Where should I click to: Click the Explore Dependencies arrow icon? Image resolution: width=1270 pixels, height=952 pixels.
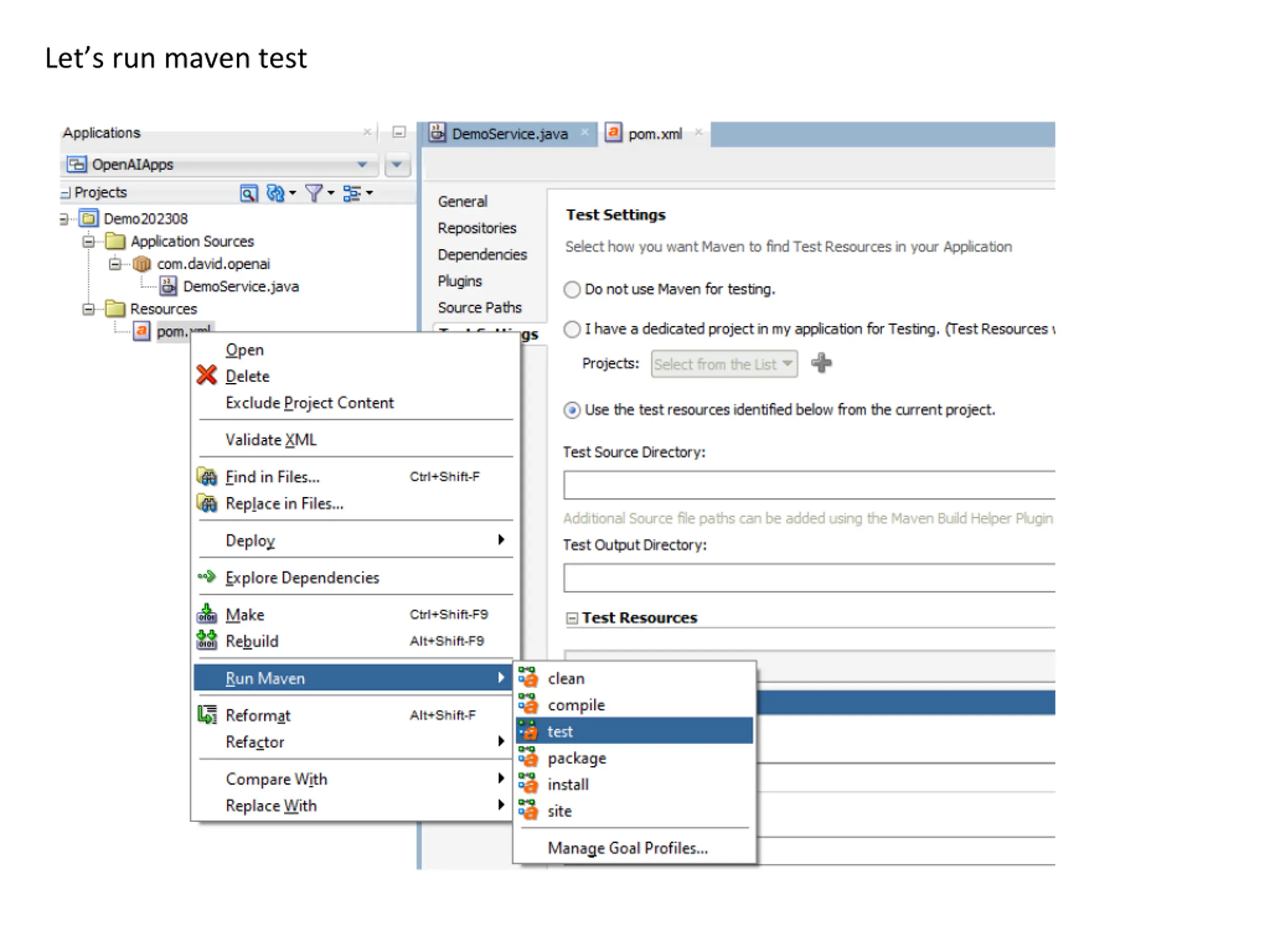tap(207, 577)
